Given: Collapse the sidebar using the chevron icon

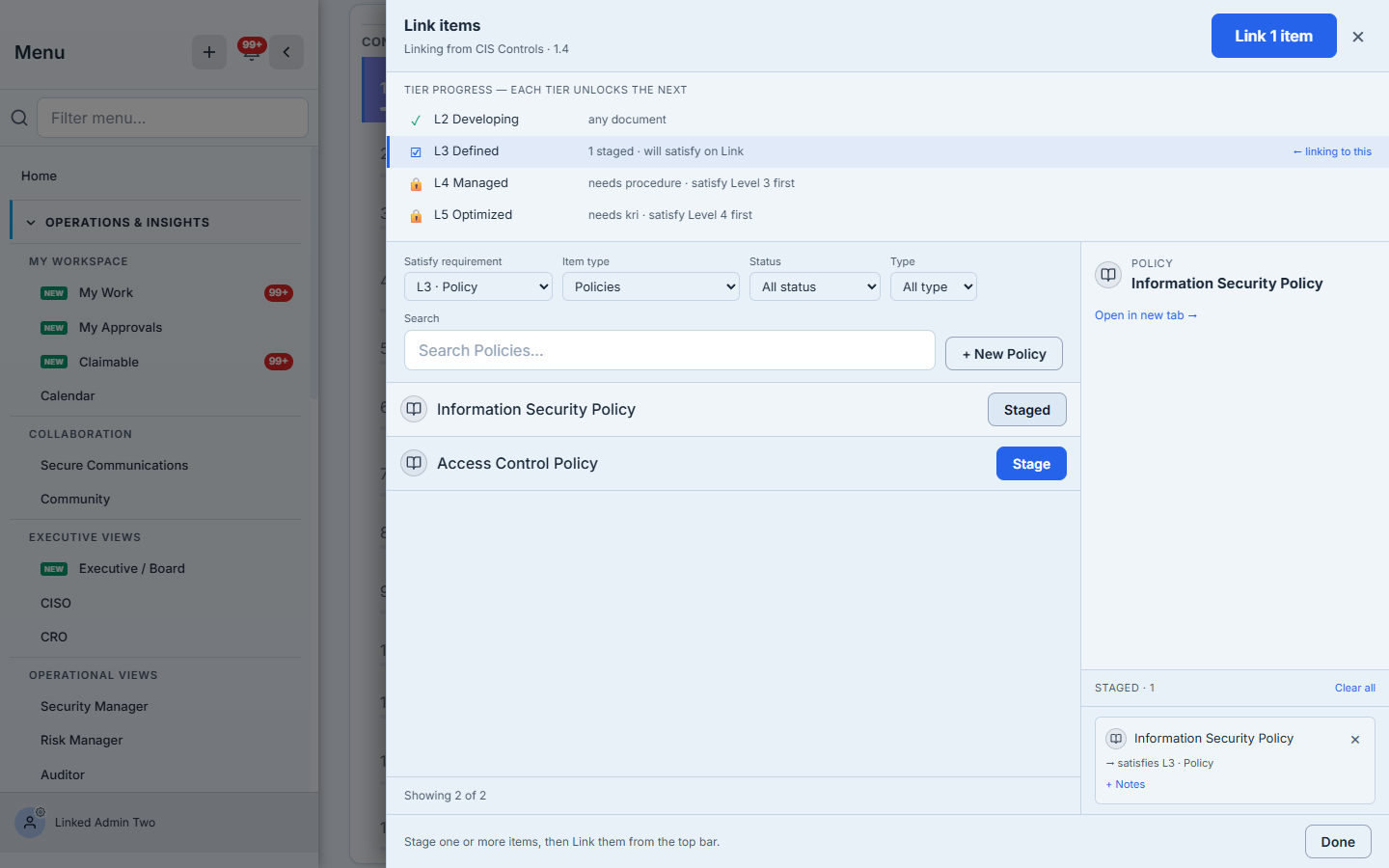Looking at the screenshot, I should [x=286, y=52].
